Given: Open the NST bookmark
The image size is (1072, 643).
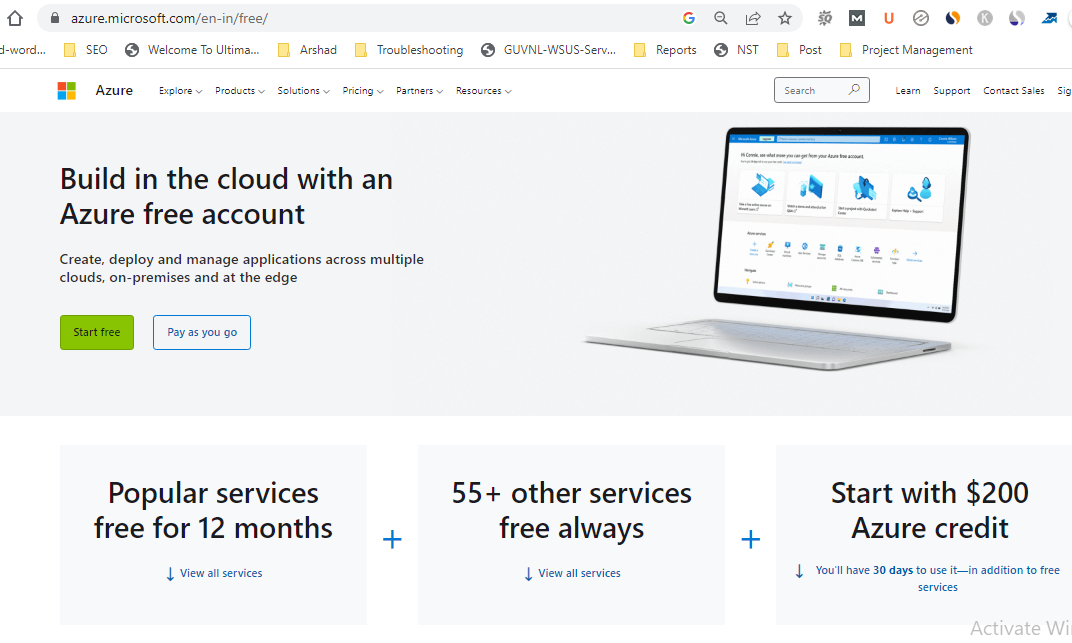Looking at the screenshot, I should tap(736, 50).
